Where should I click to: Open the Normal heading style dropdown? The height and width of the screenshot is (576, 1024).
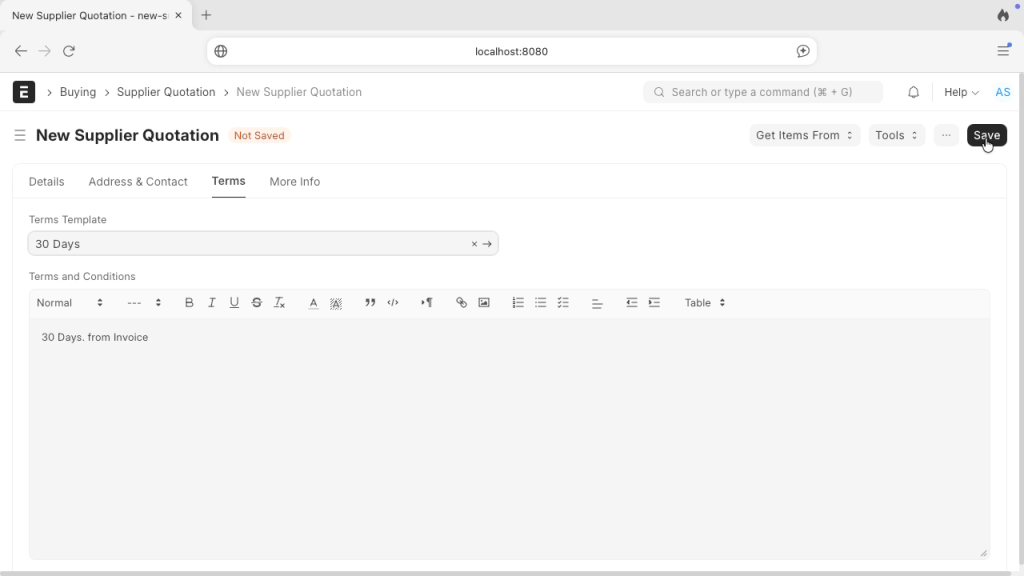[x=69, y=303]
